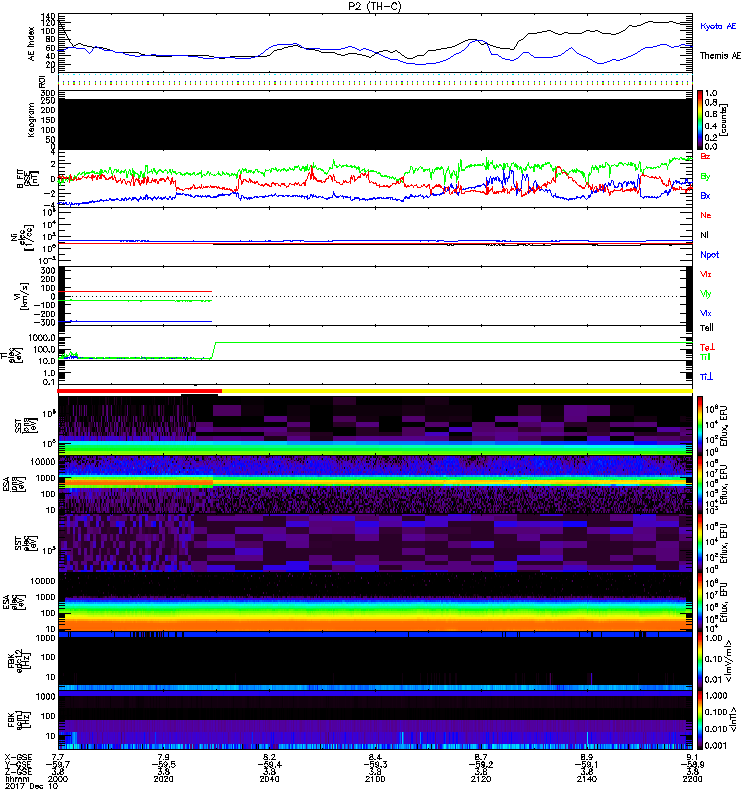Screen dimensions: 750x800
Task: Click the green By legend label
Action: [706, 177]
